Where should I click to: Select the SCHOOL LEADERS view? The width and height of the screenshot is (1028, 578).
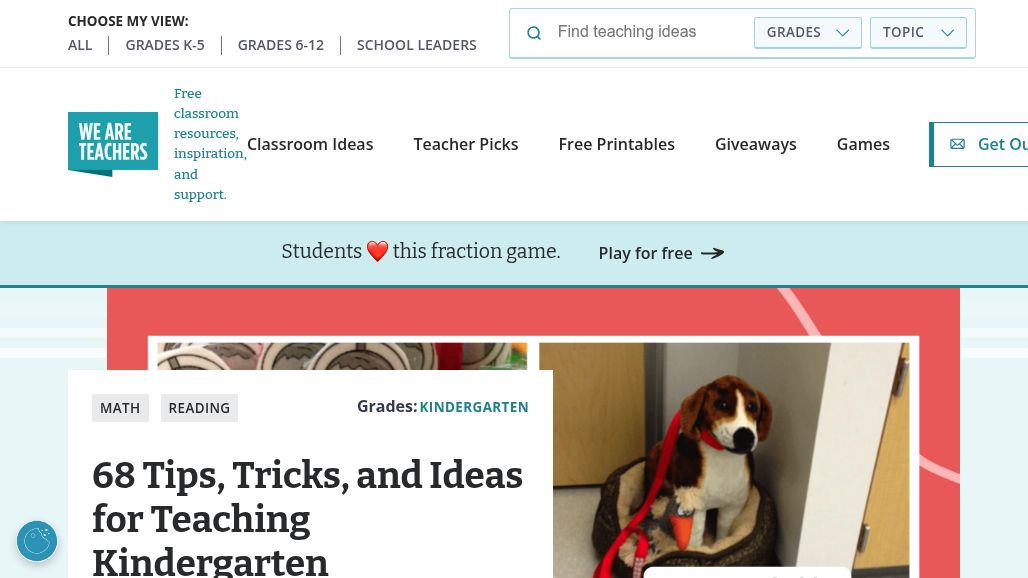416,45
